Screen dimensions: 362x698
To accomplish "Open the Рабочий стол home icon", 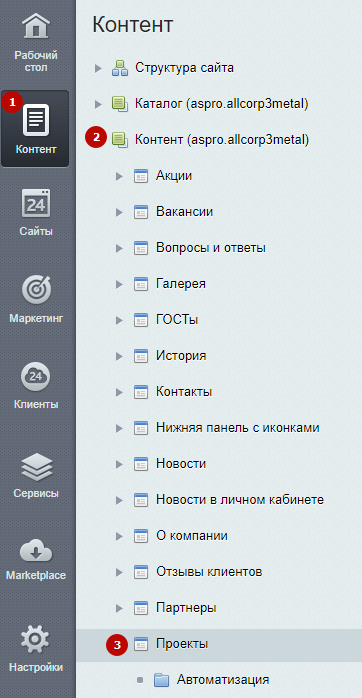I will tap(36, 27).
